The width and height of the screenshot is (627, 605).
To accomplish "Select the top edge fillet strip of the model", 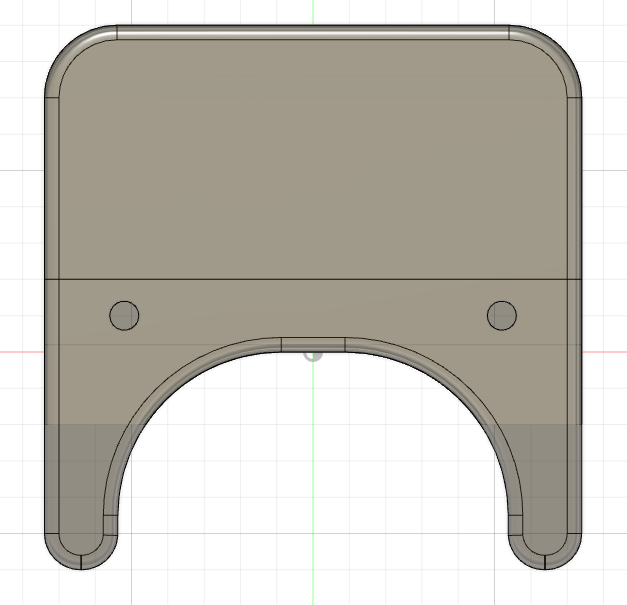I will coord(313,32).
